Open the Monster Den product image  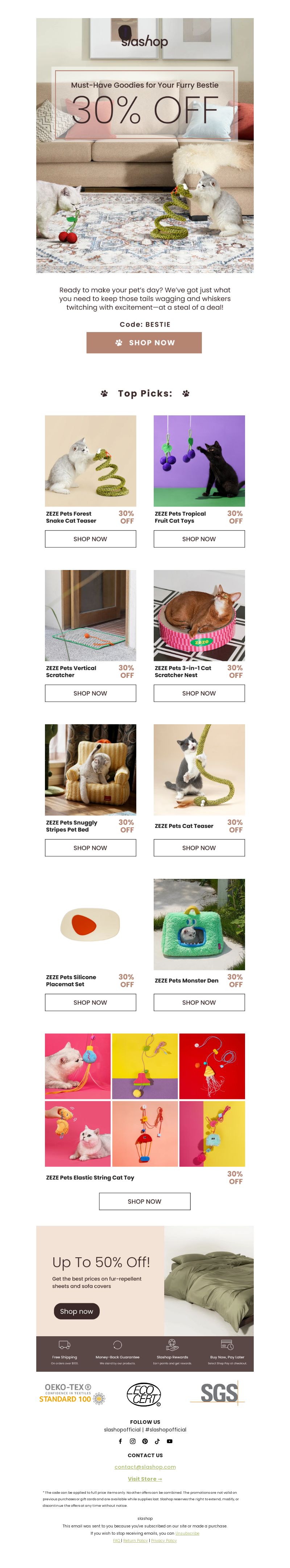tap(199, 925)
